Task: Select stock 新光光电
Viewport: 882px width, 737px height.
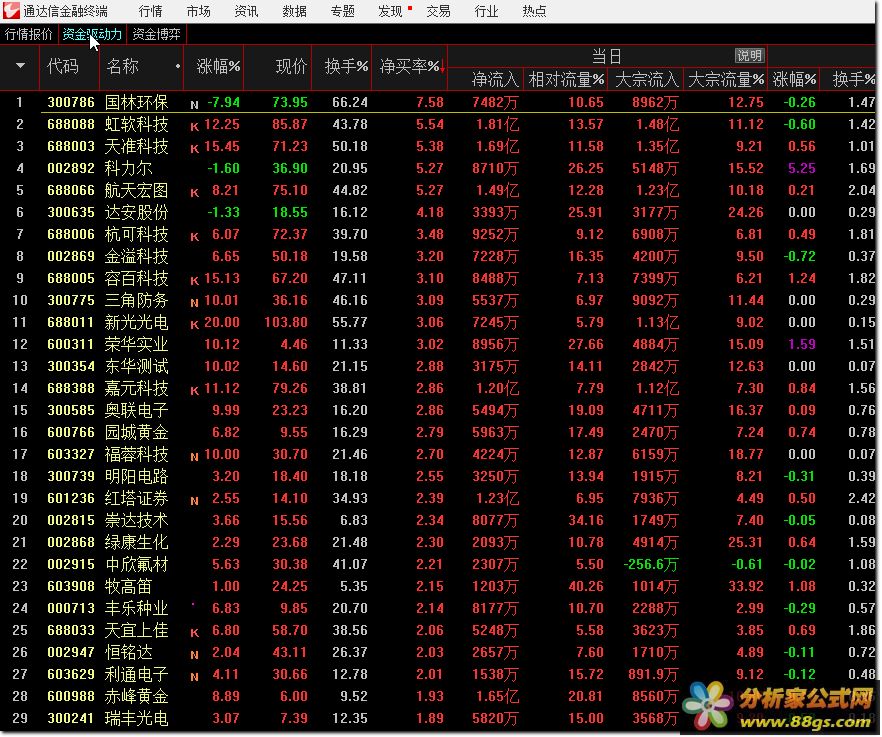Action: 137,322
